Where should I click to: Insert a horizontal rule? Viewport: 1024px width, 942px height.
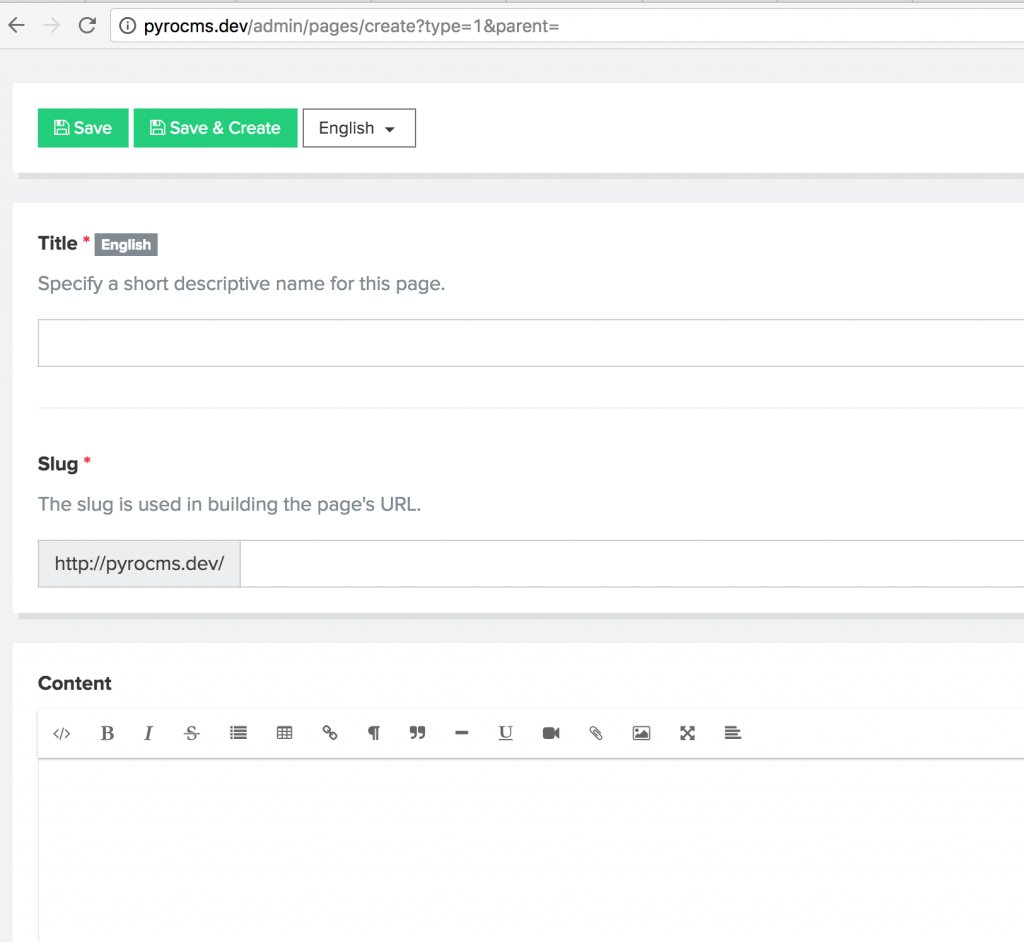461,733
